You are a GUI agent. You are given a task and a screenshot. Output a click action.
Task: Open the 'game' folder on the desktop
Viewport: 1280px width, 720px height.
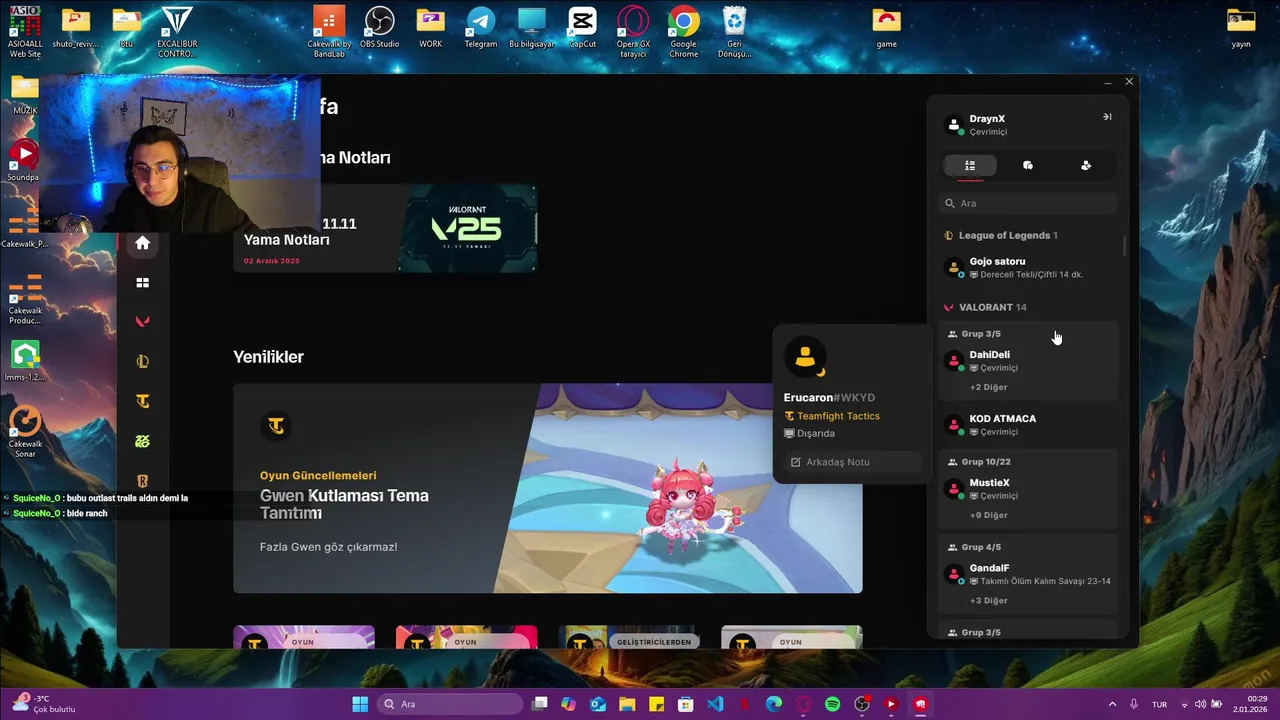click(x=886, y=28)
